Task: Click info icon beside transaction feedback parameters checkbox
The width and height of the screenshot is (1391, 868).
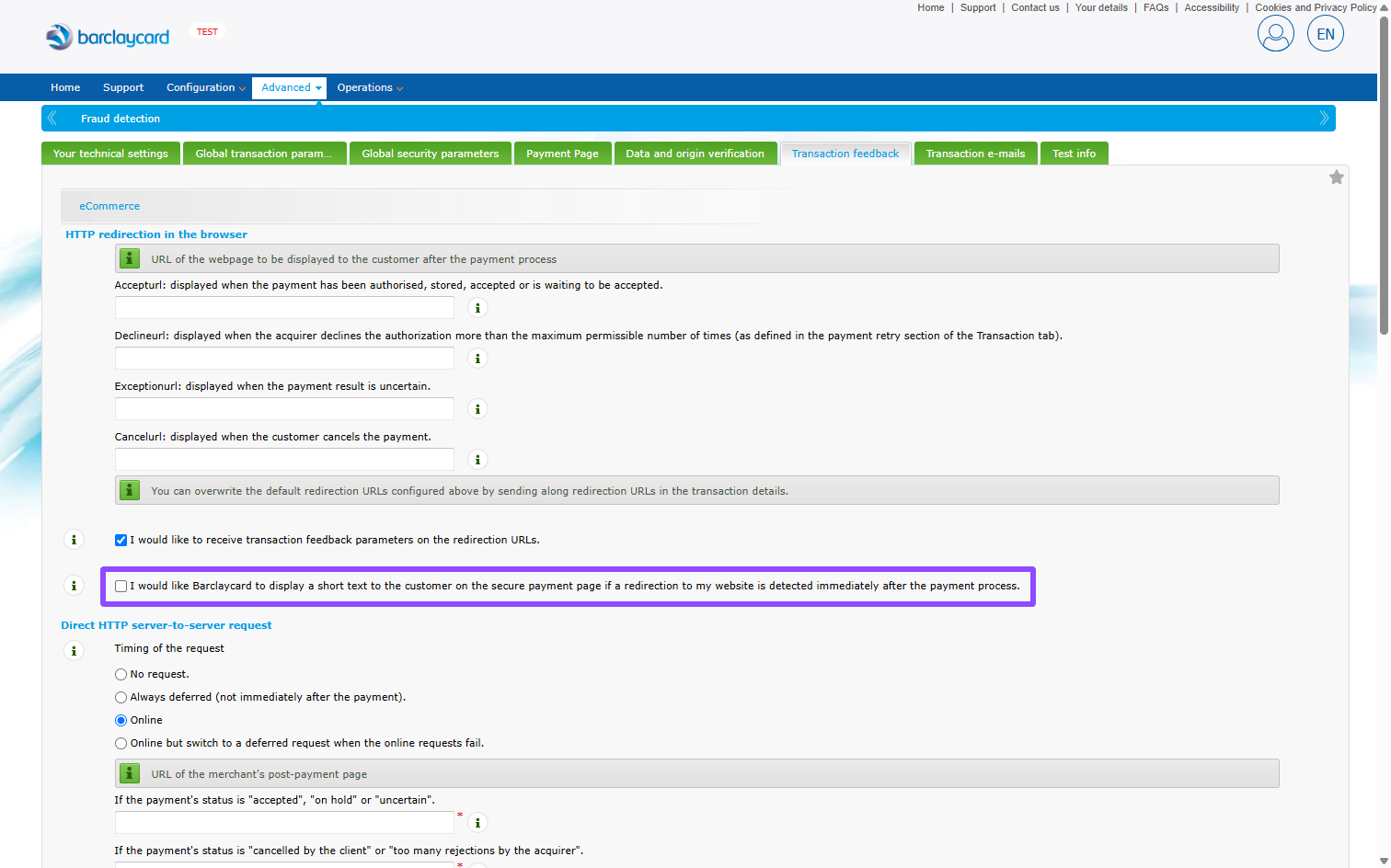Action: click(x=74, y=540)
